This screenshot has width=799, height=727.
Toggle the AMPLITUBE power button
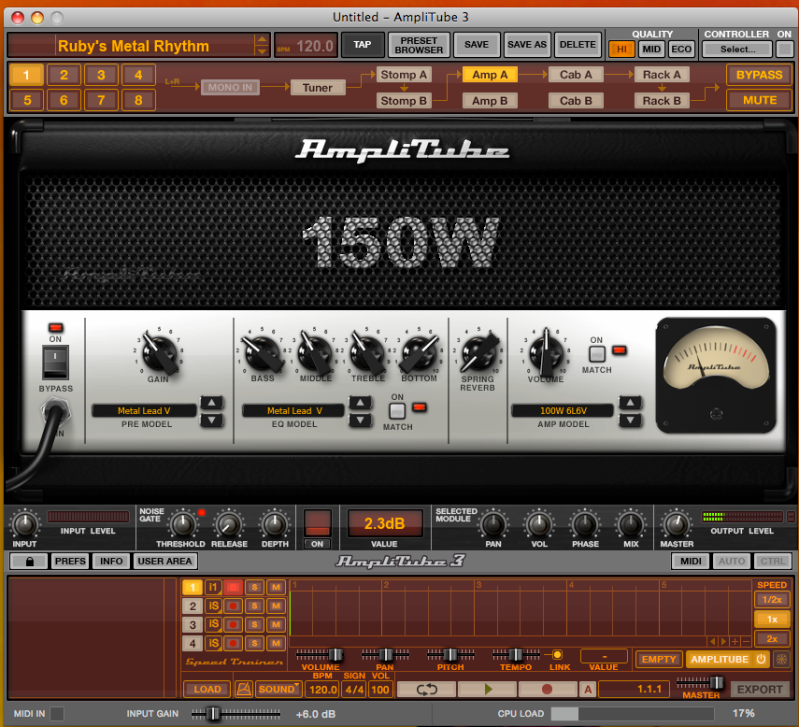coord(761,659)
